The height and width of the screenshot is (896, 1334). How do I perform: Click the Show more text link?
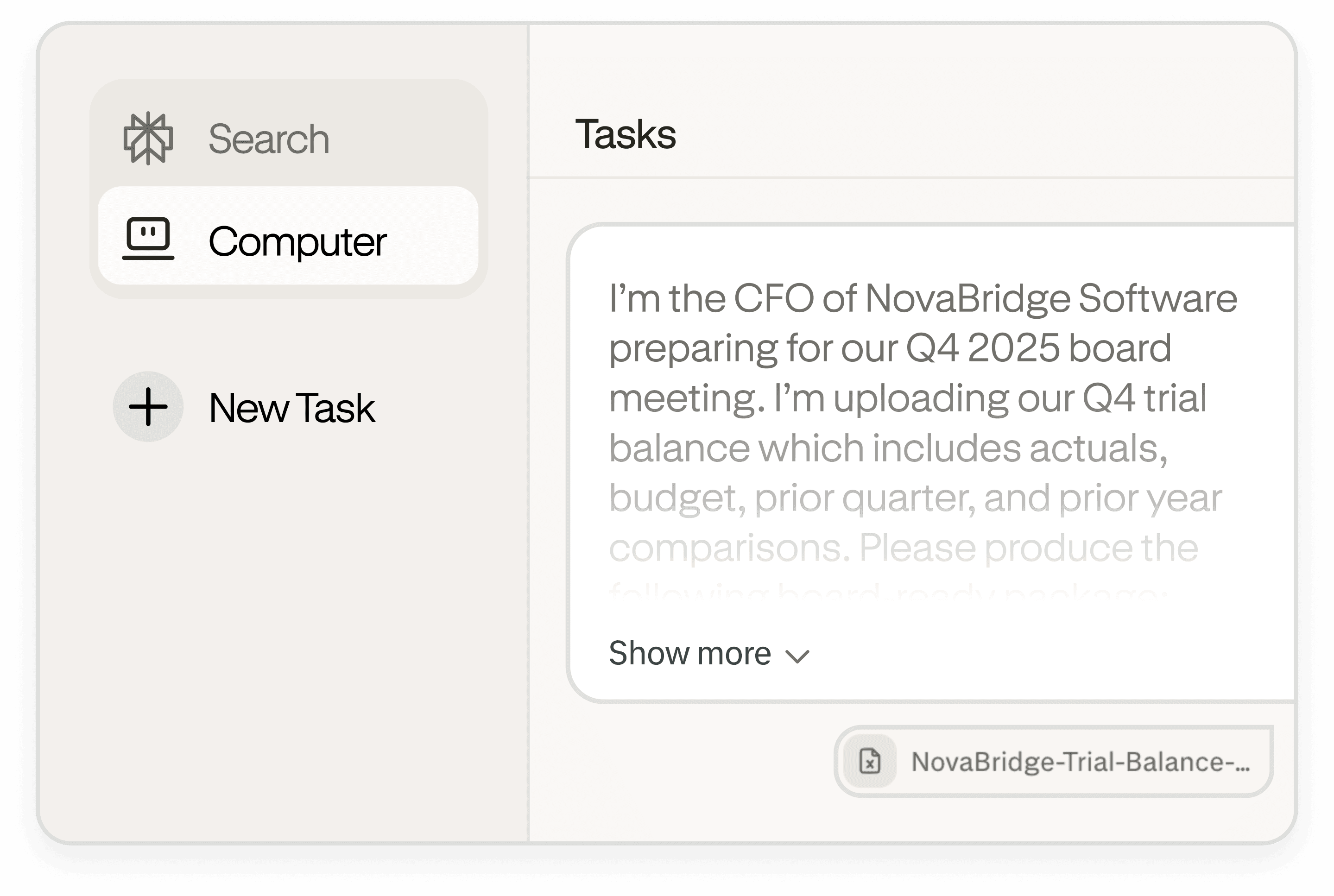coord(689,653)
